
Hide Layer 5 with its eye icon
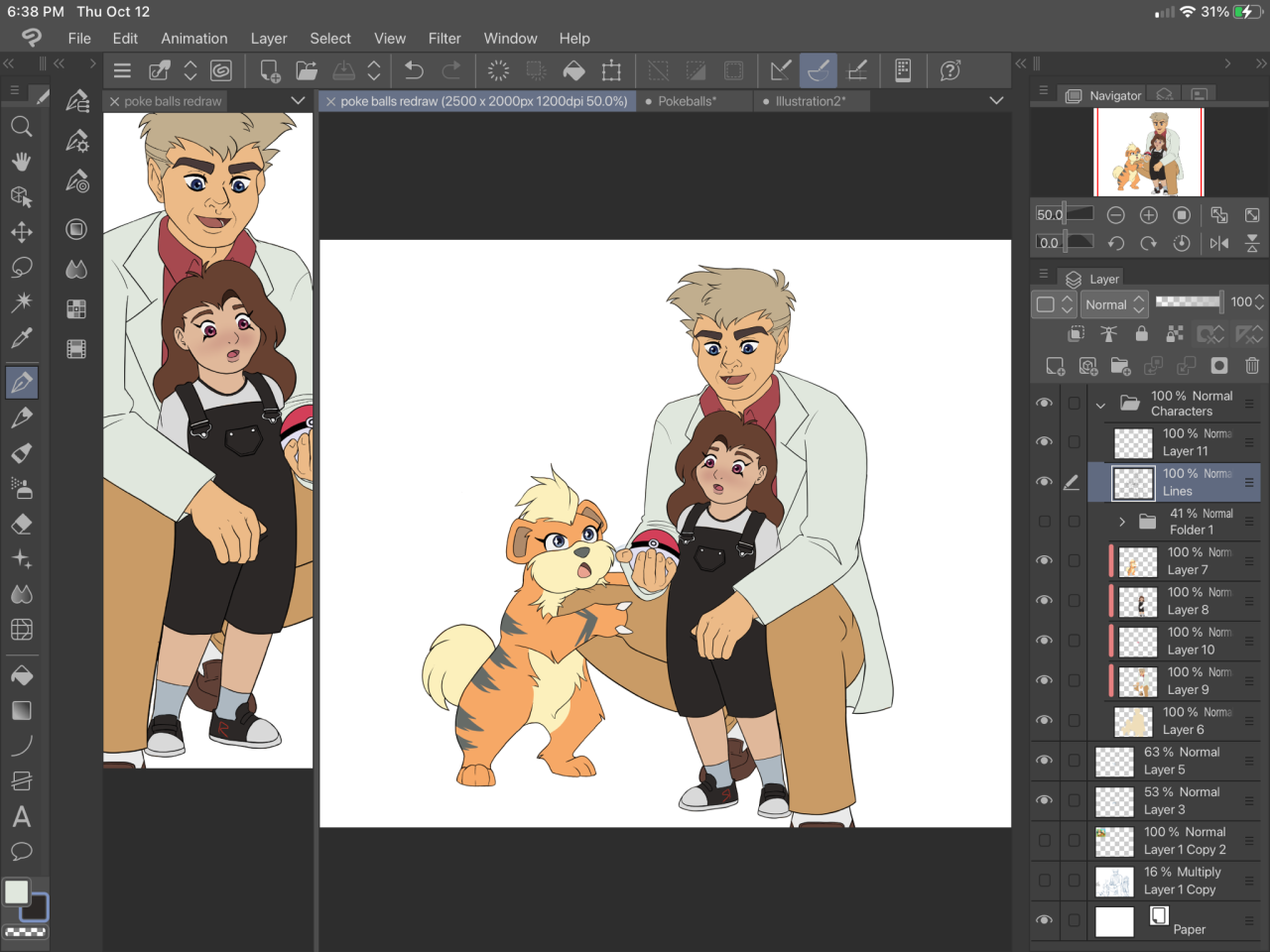coord(1044,760)
